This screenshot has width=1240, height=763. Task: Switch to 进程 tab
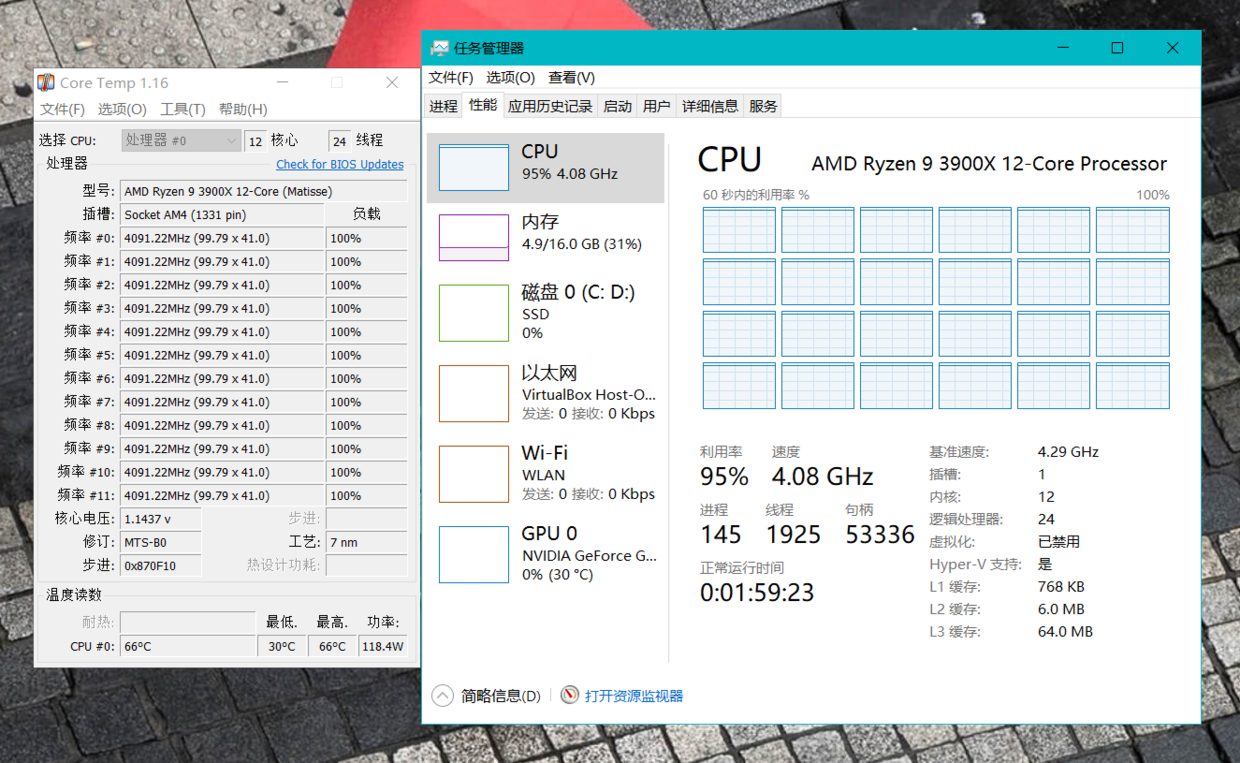click(443, 106)
